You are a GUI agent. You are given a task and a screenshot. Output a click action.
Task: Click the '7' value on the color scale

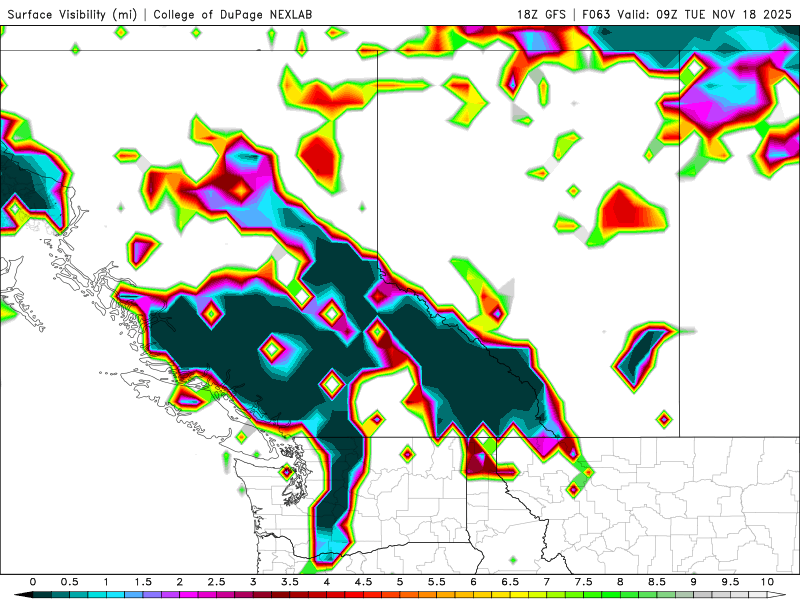coord(547,582)
